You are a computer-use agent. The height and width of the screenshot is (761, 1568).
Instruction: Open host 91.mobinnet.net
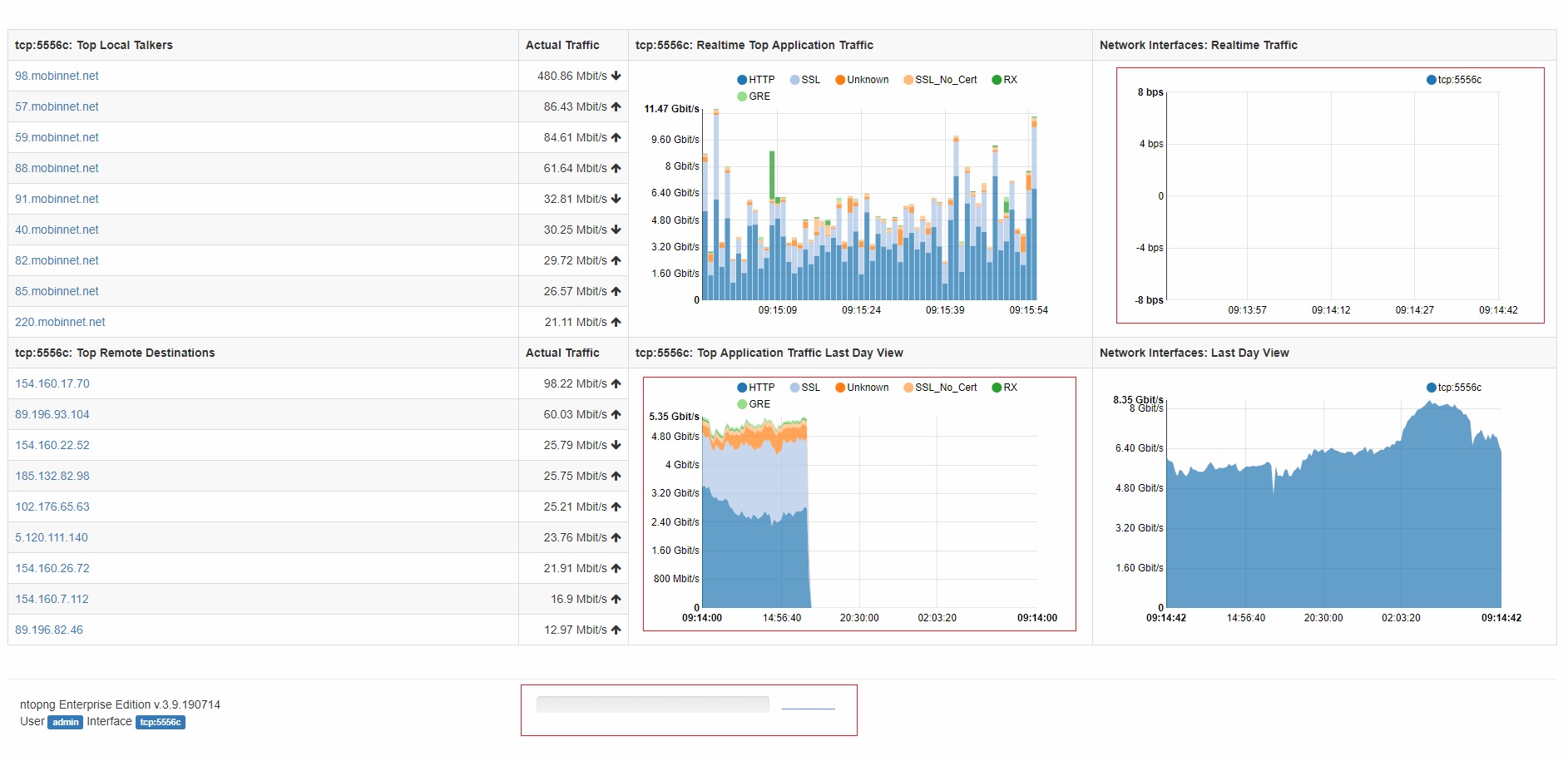point(57,199)
